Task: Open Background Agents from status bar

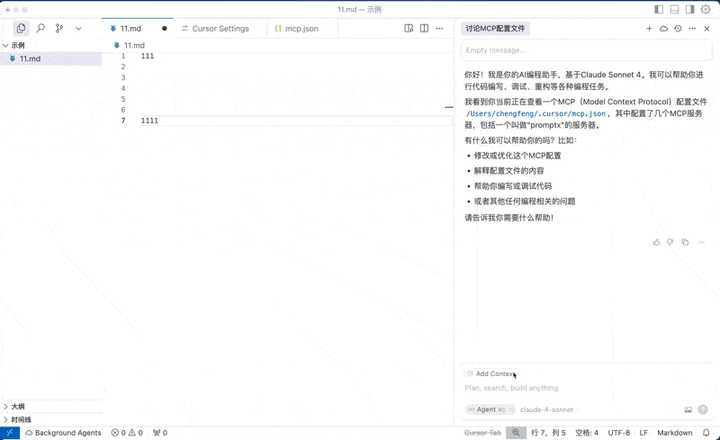Action: click(62, 433)
